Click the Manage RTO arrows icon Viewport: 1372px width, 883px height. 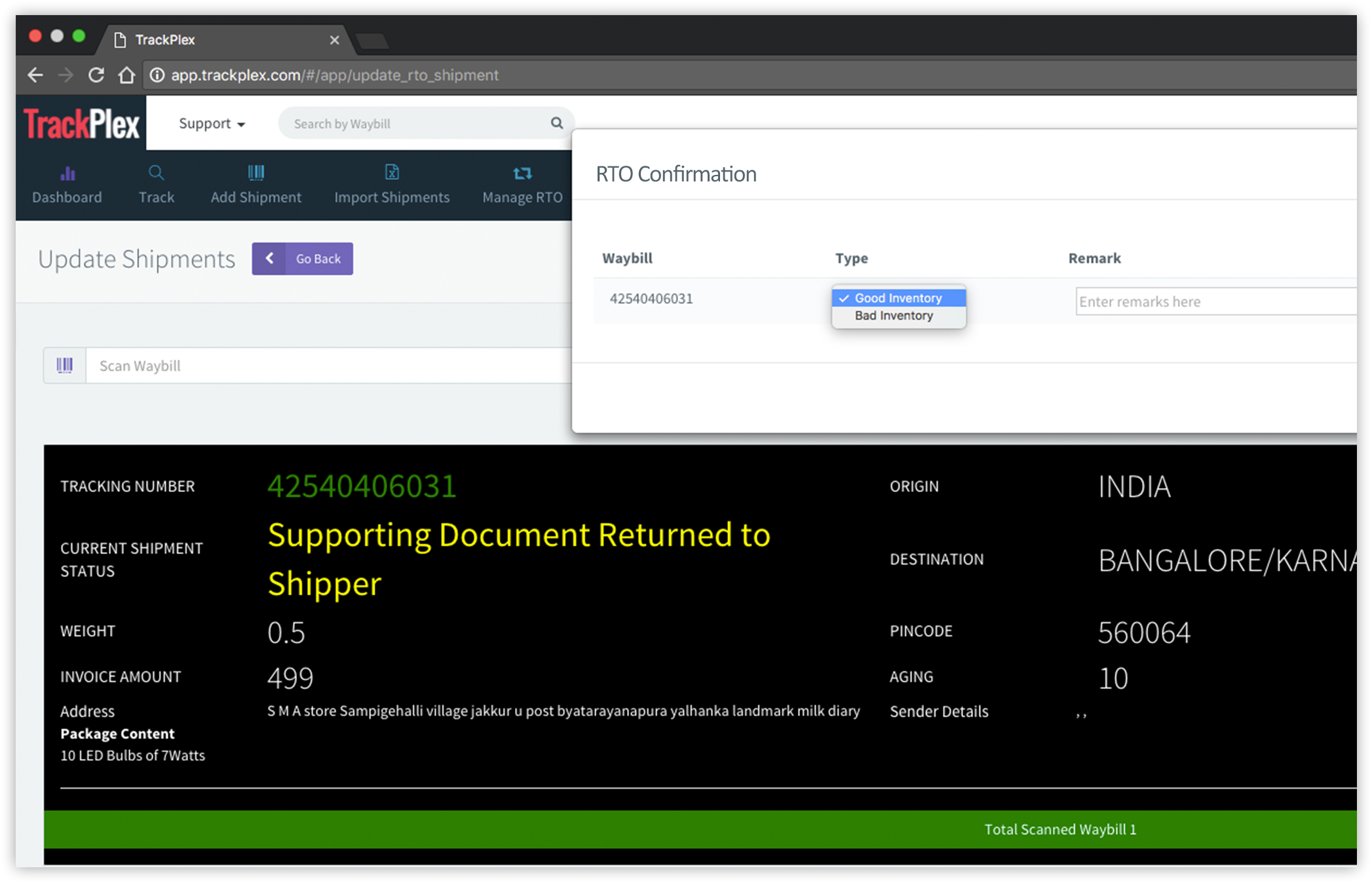click(x=522, y=172)
